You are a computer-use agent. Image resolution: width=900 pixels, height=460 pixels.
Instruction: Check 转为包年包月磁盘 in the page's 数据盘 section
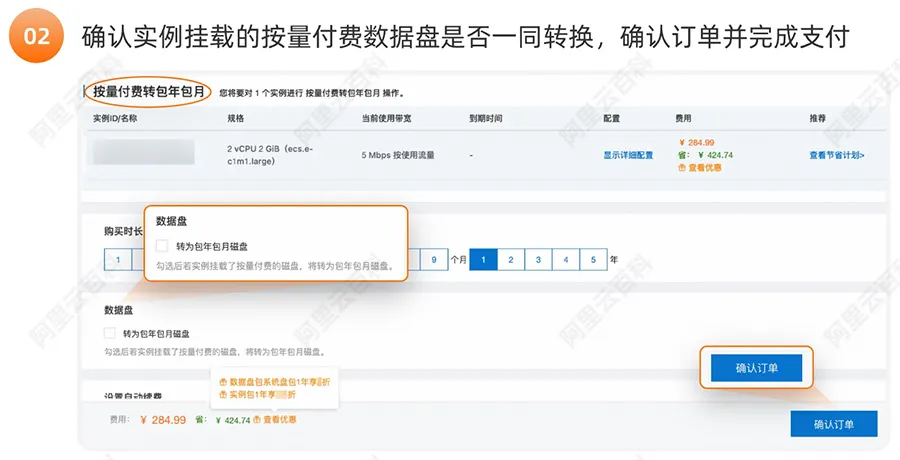coord(110,333)
